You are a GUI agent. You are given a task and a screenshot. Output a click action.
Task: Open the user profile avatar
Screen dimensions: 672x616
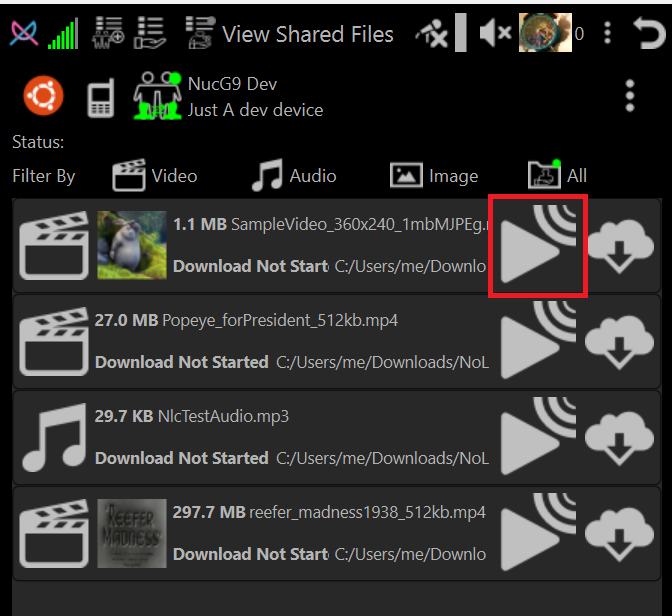coord(545,33)
